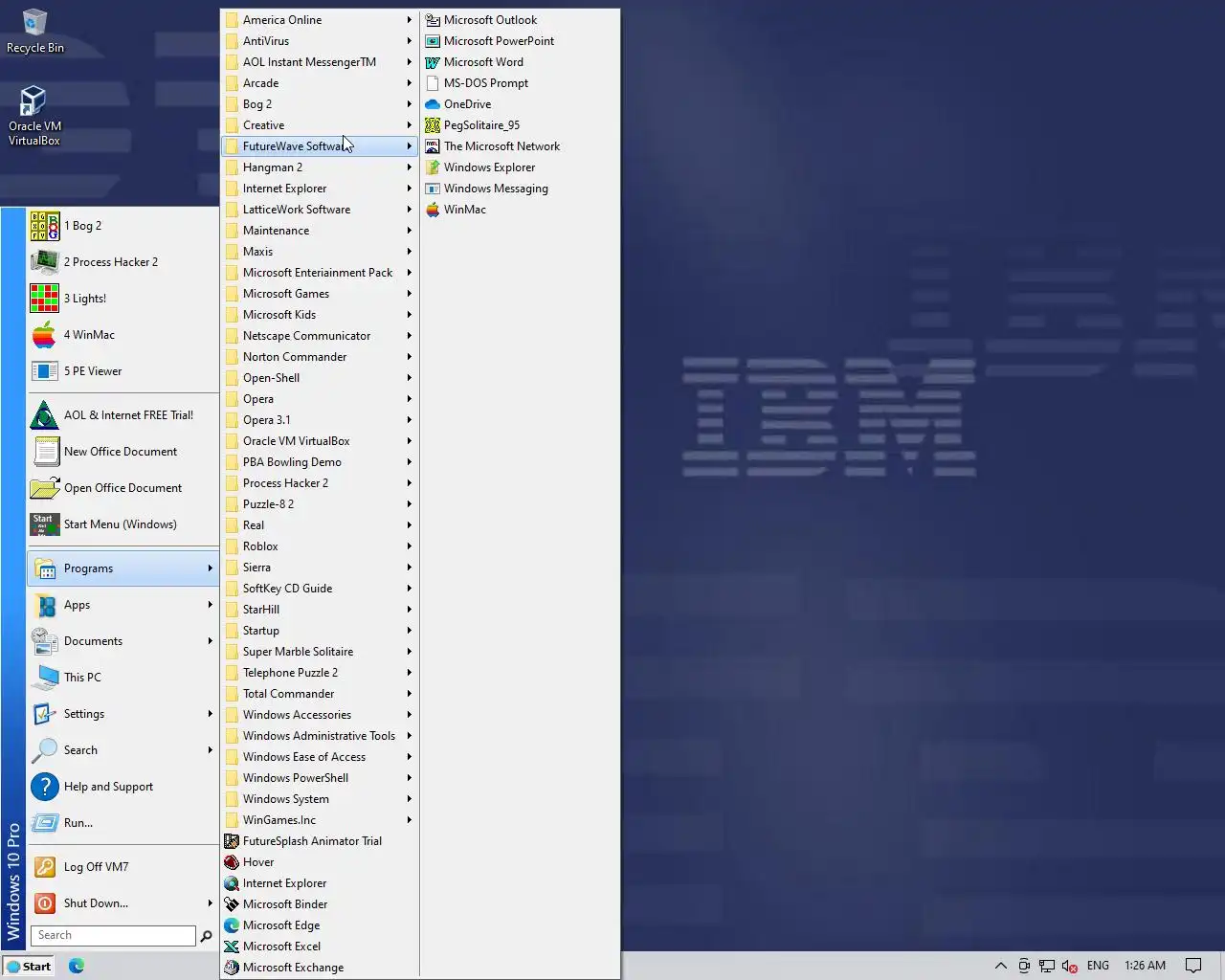Open Microsoft Exchange
1225x980 pixels.
(x=320, y=968)
